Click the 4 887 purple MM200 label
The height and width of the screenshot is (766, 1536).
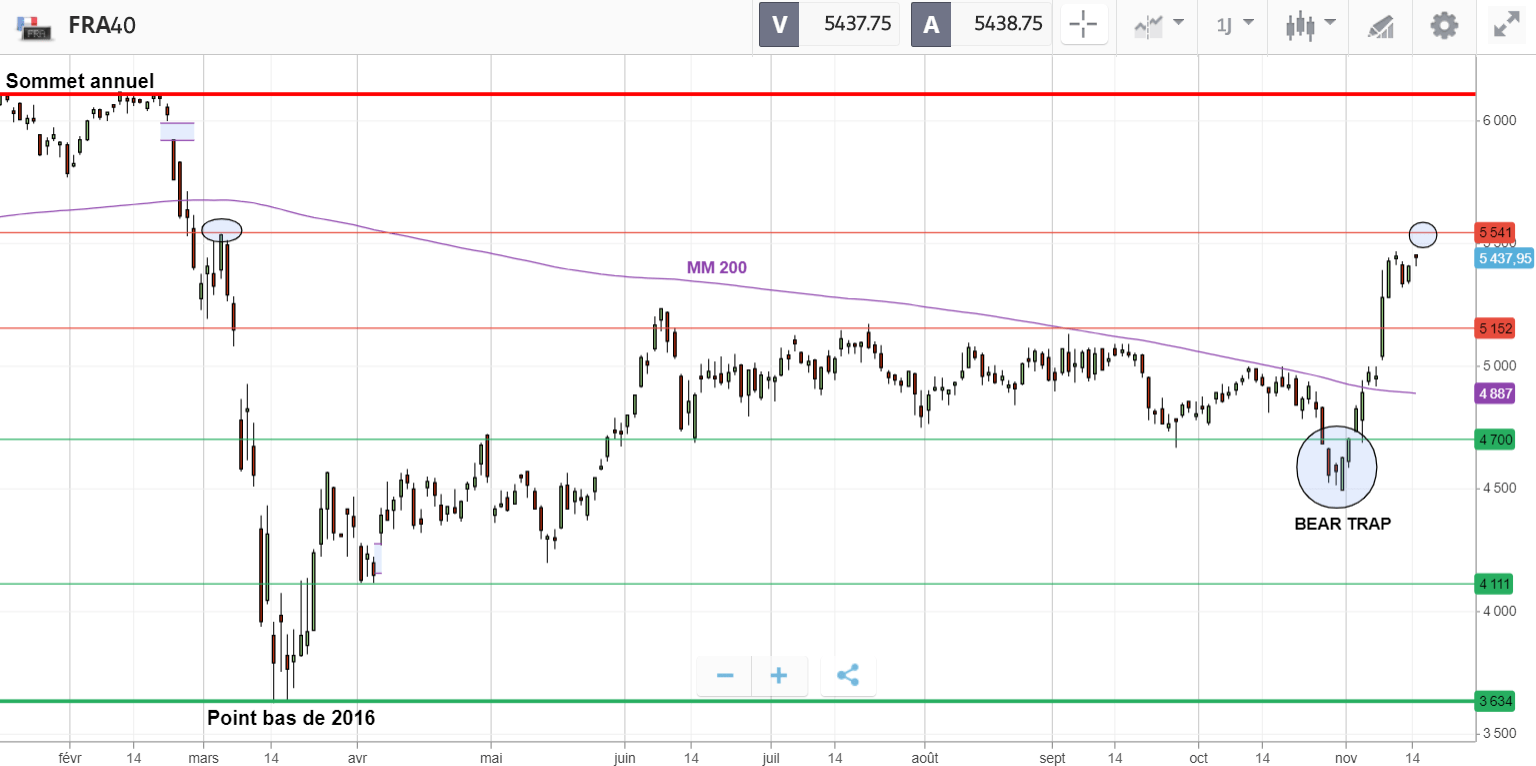pos(1496,393)
